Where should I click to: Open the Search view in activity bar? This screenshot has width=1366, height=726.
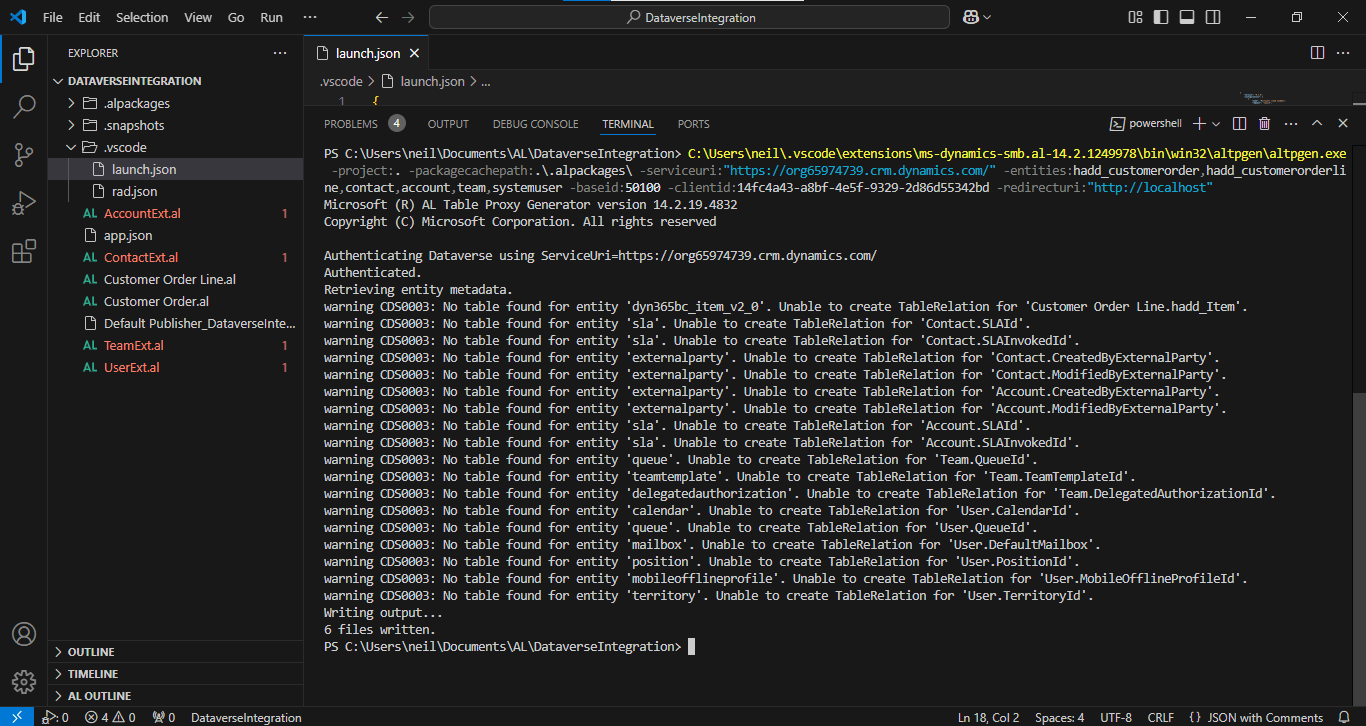(24, 106)
